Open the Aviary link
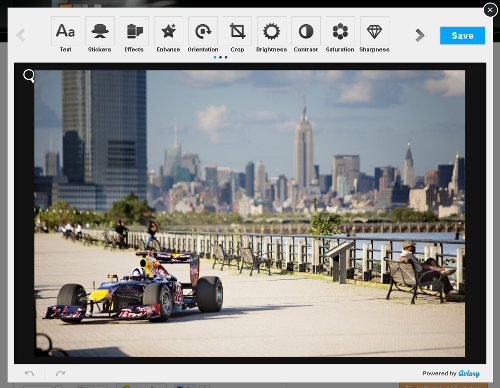Viewport: 500px width, 388px height. click(x=469, y=374)
